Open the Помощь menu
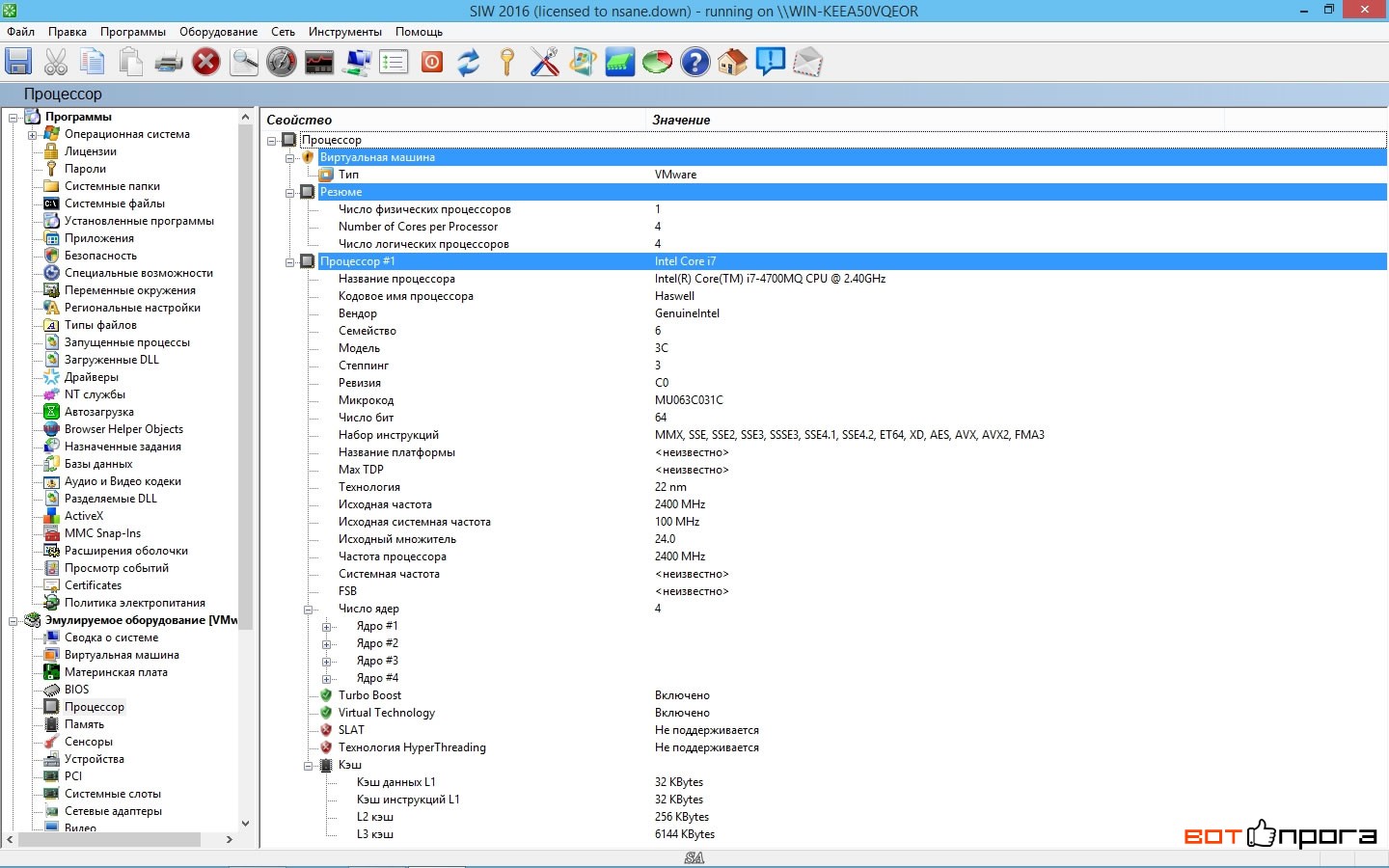 pos(419,32)
